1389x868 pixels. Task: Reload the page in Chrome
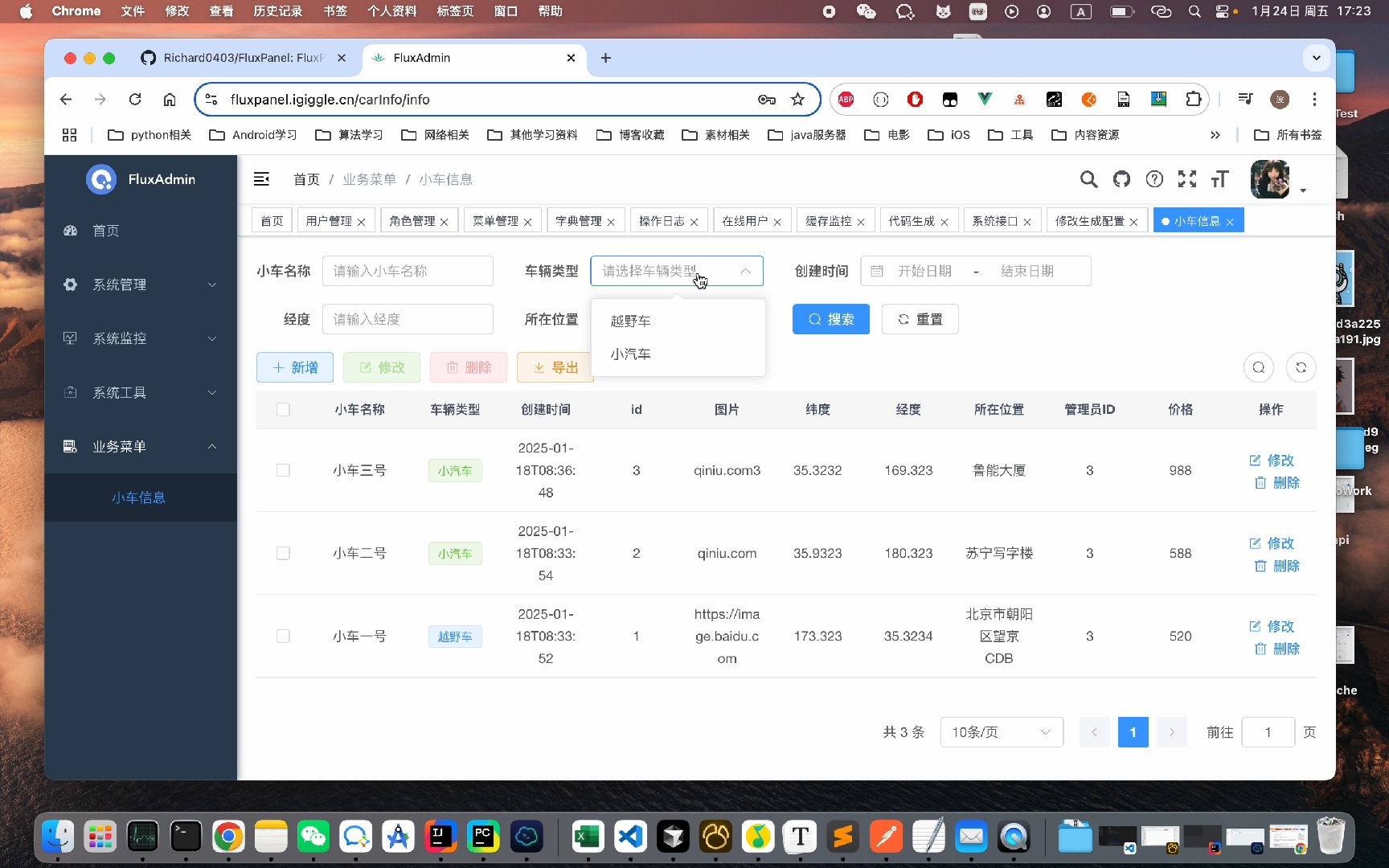point(135,100)
